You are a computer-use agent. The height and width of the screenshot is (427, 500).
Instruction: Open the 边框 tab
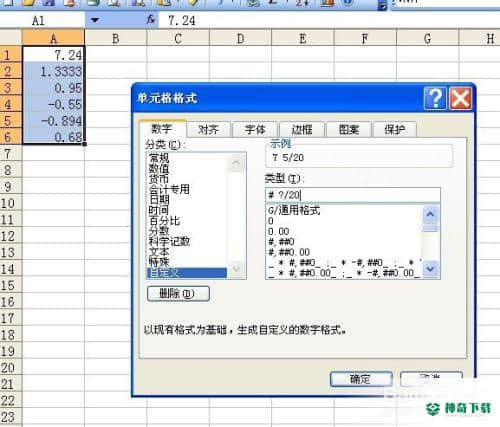click(x=302, y=129)
